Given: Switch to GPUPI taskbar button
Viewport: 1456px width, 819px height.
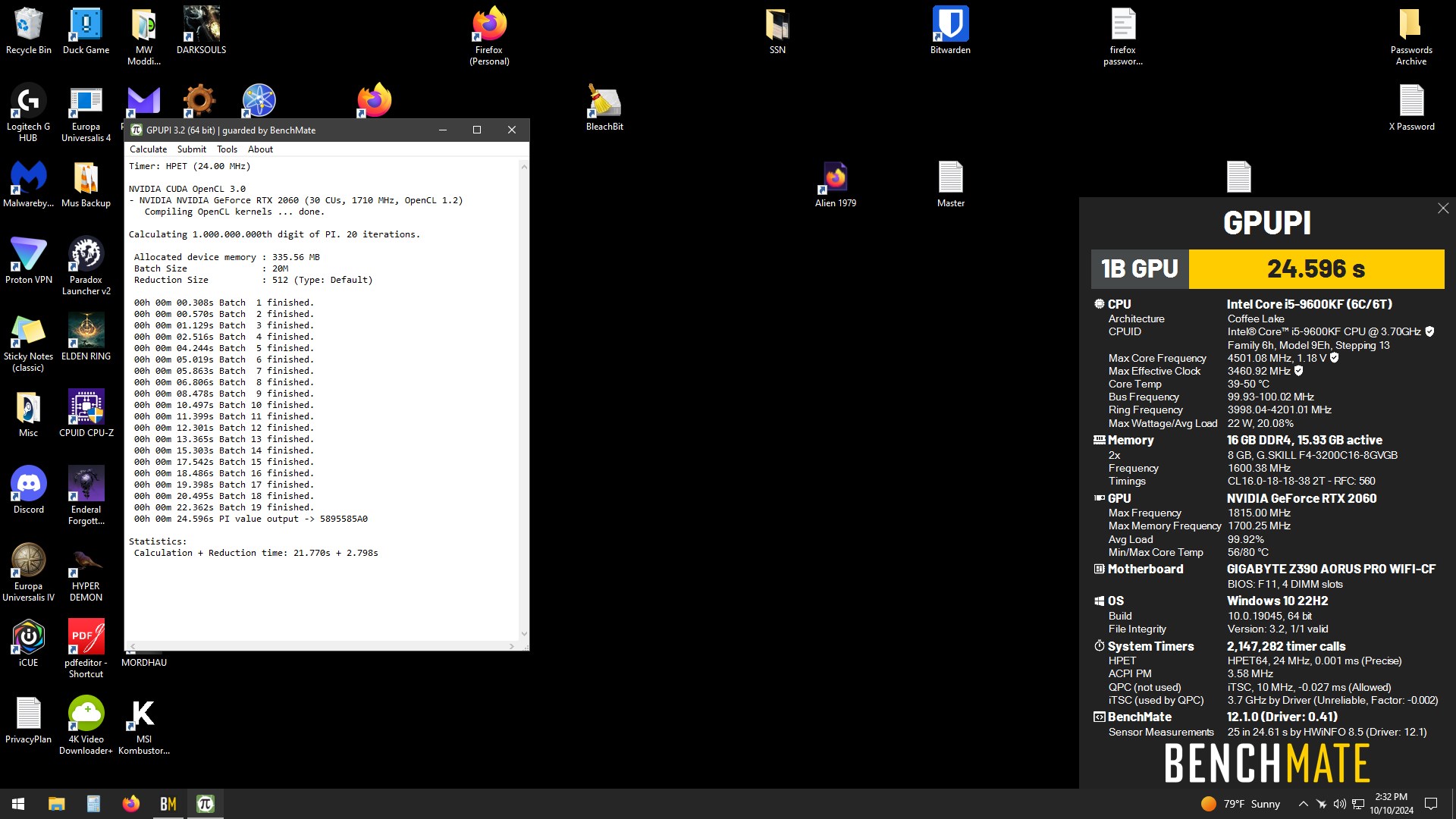Looking at the screenshot, I should click(206, 804).
